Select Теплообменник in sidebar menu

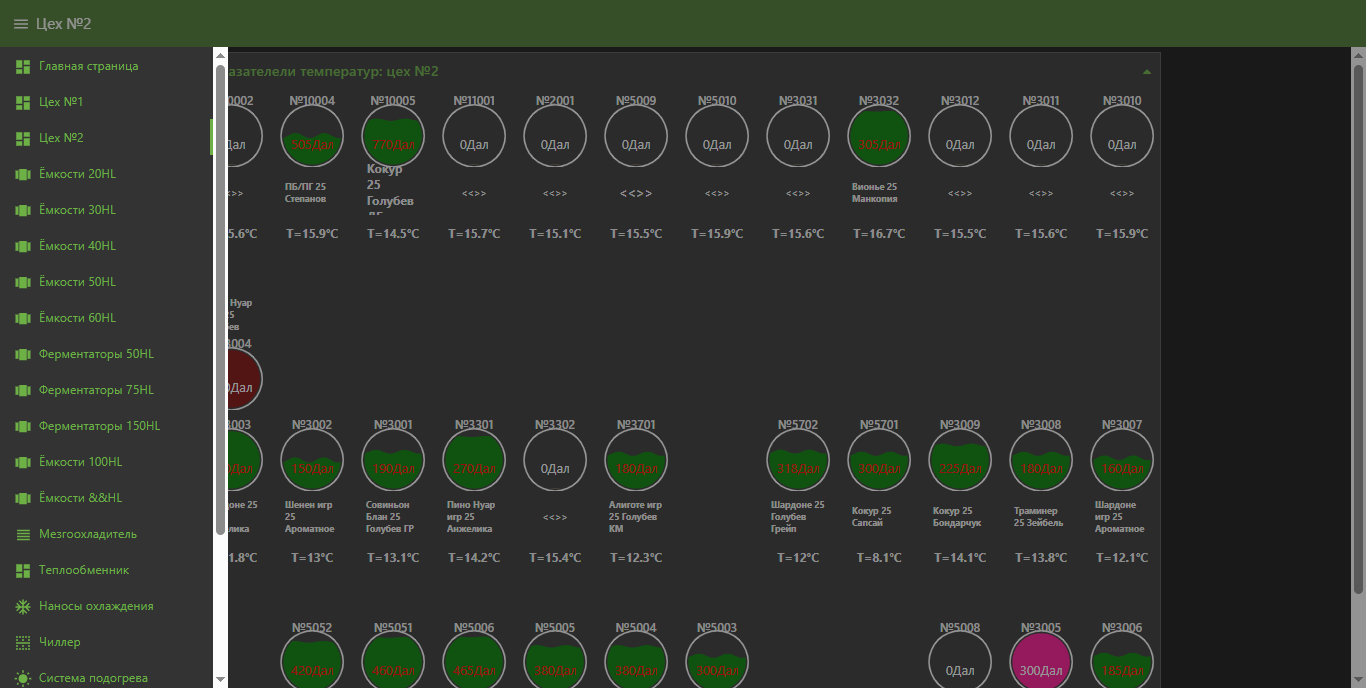tap(84, 570)
